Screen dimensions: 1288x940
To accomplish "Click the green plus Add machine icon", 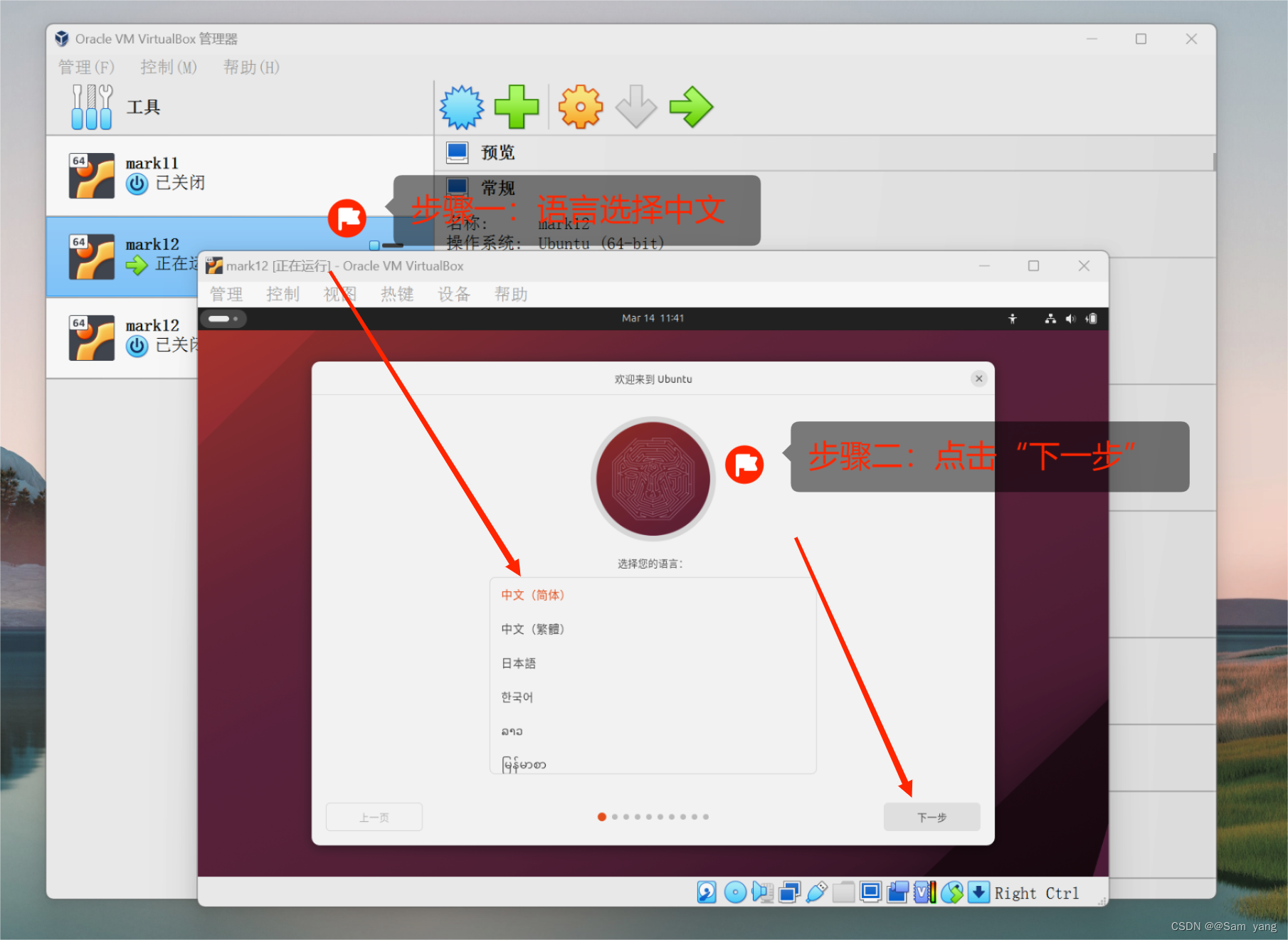I will click(517, 107).
